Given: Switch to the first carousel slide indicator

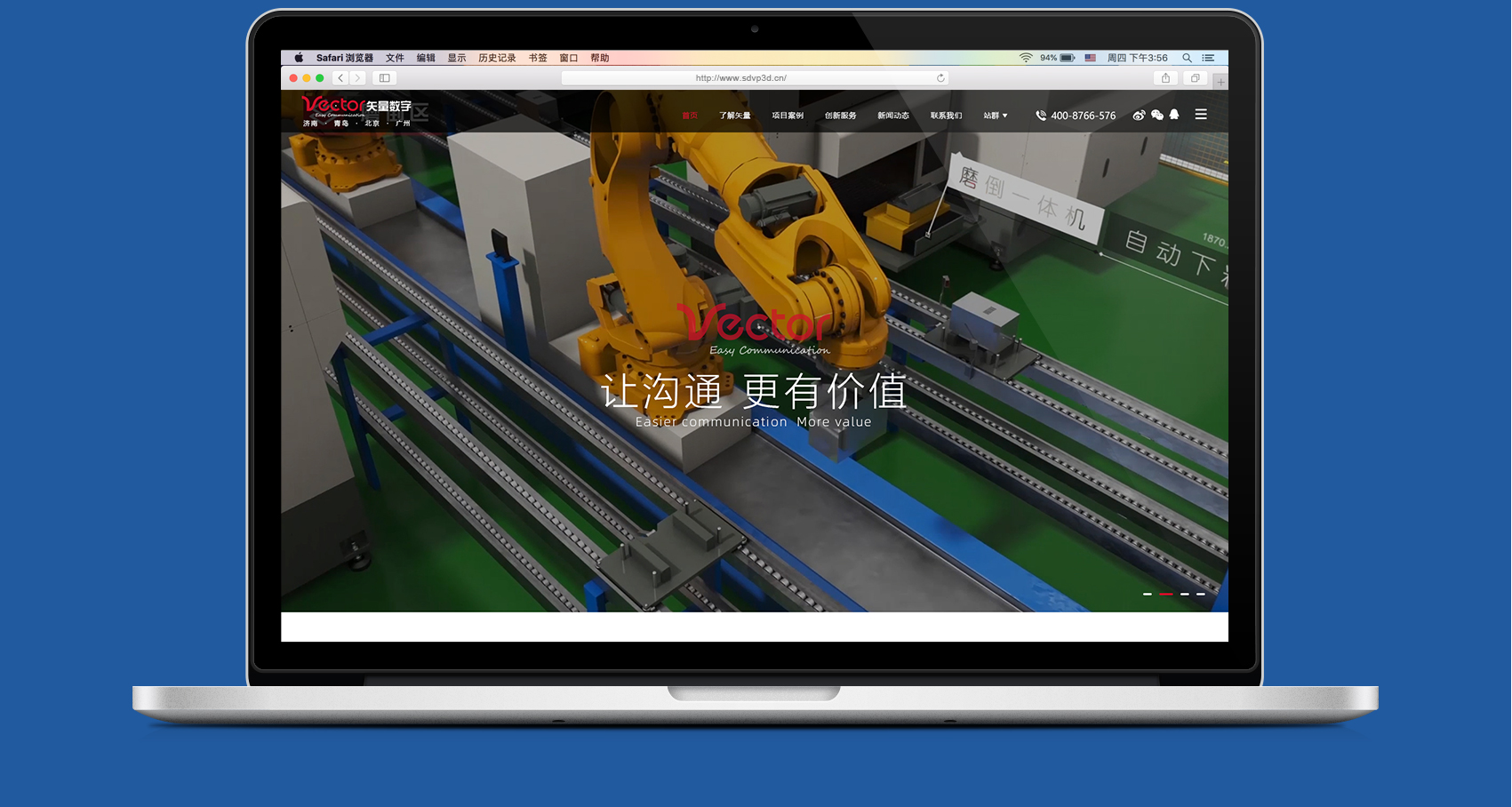Looking at the screenshot, I should pyautogui.click(x=1148, y=594).
